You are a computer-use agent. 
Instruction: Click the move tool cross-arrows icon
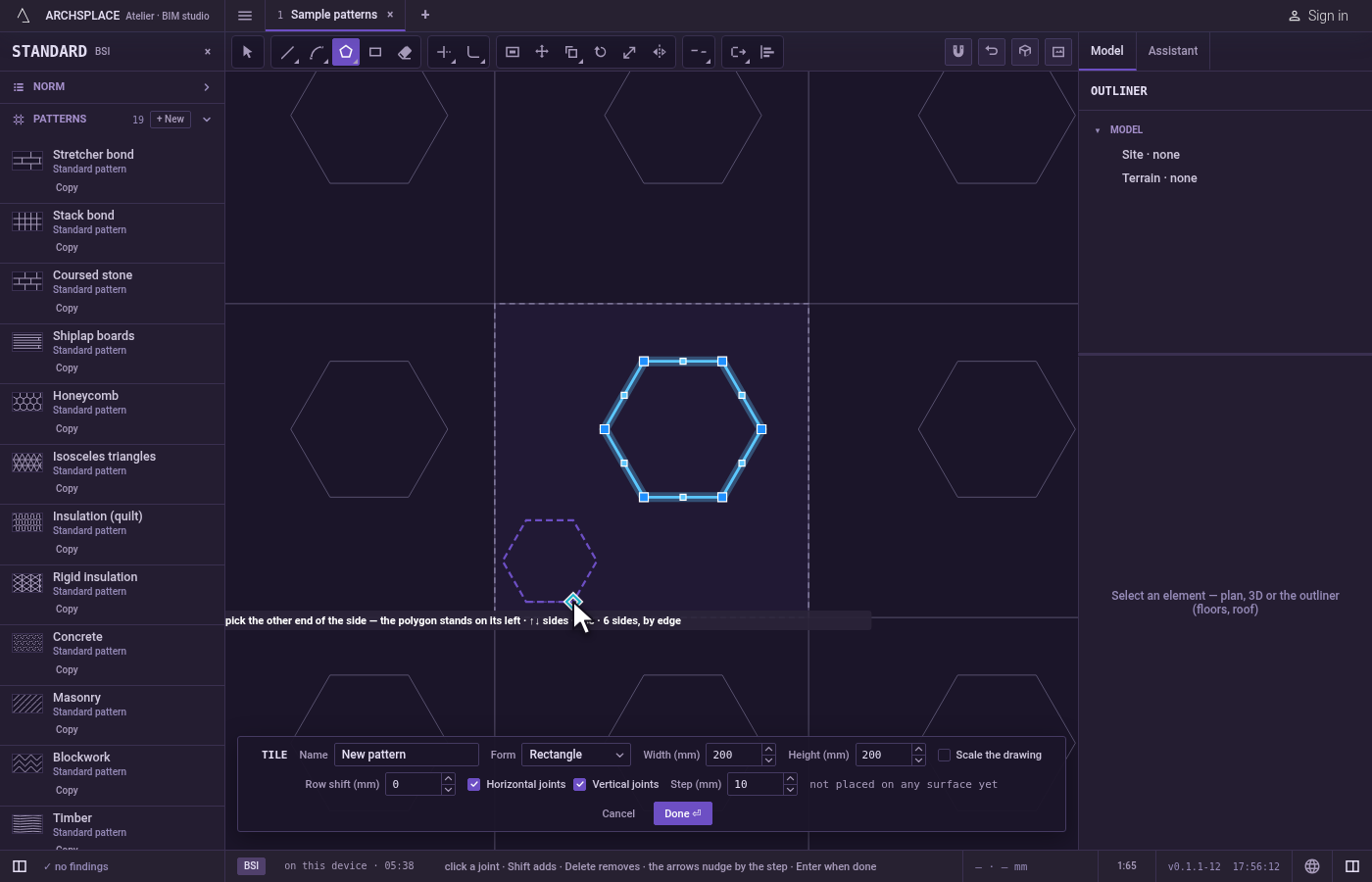[x=542, y=52]
